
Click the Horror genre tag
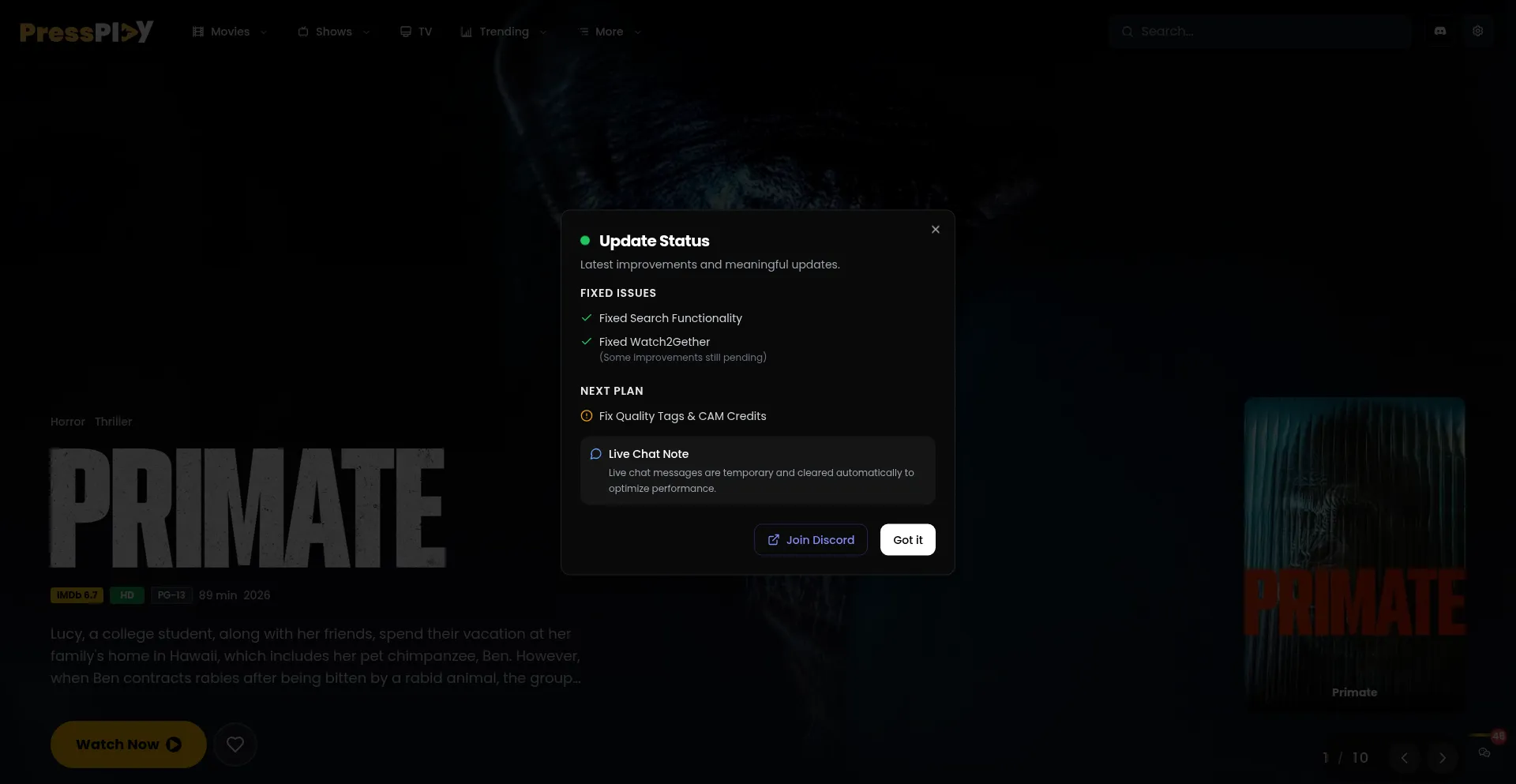(x=68, y=422)
